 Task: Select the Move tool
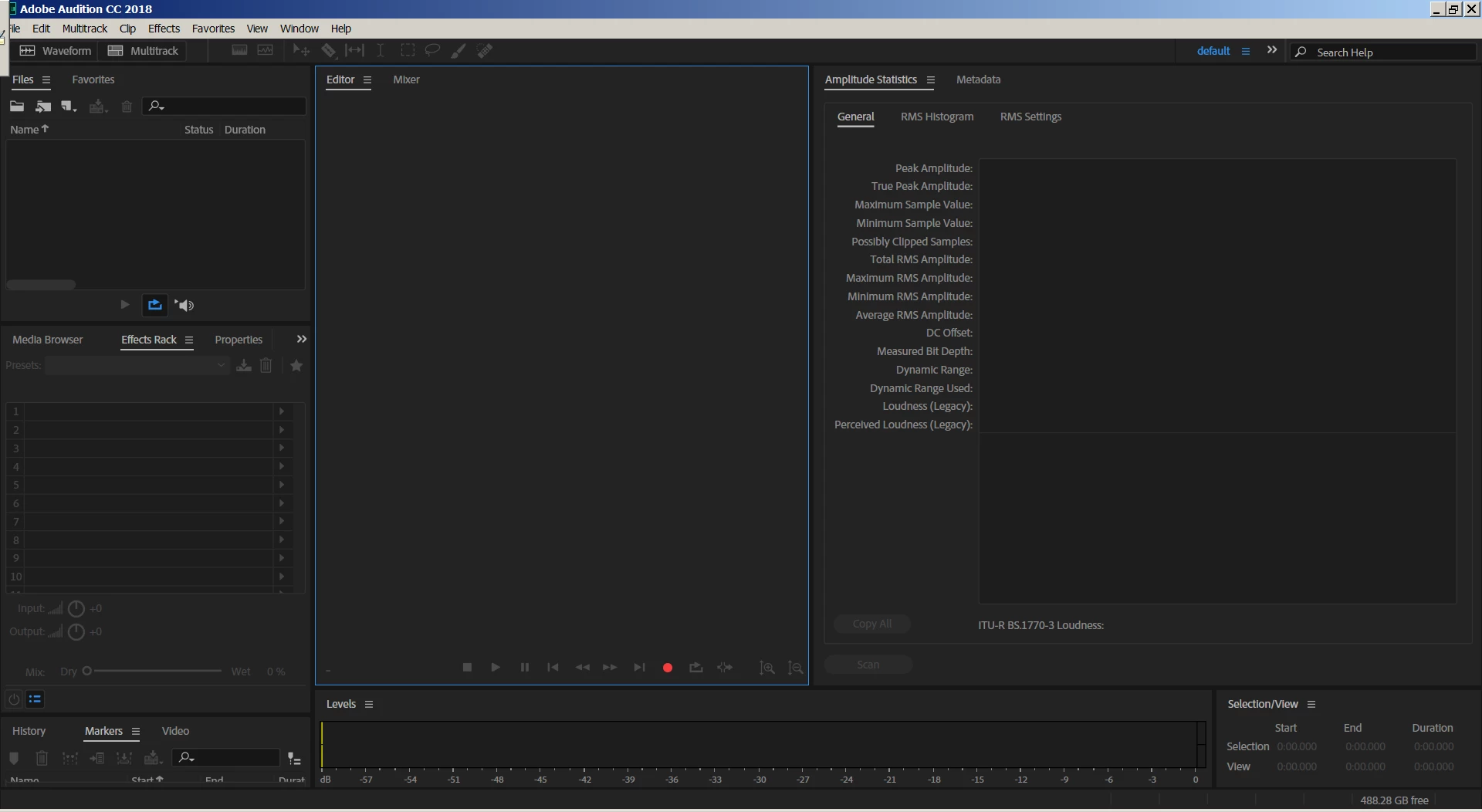(301, 51)
